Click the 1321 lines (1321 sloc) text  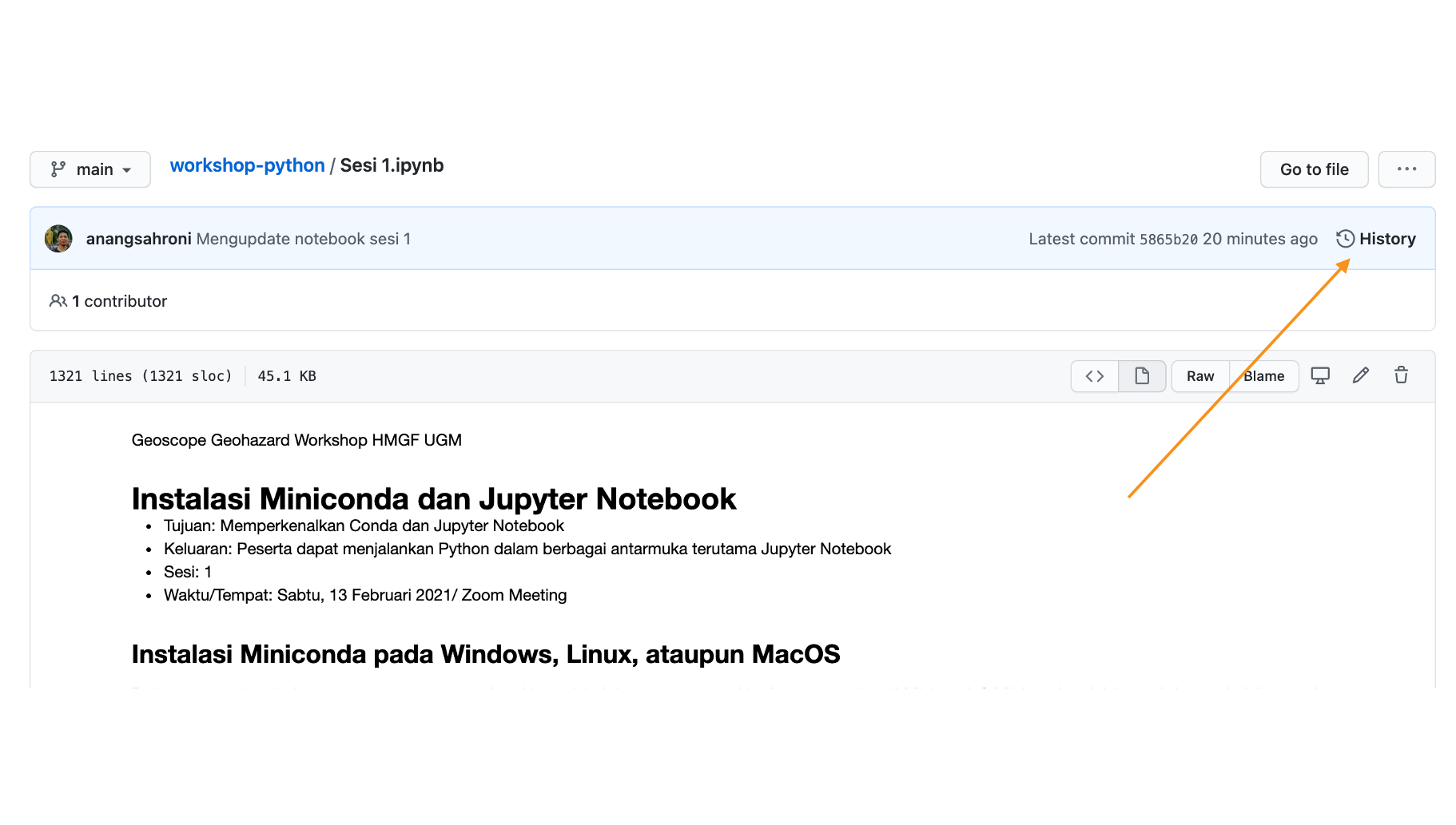(x=141, y=376)
